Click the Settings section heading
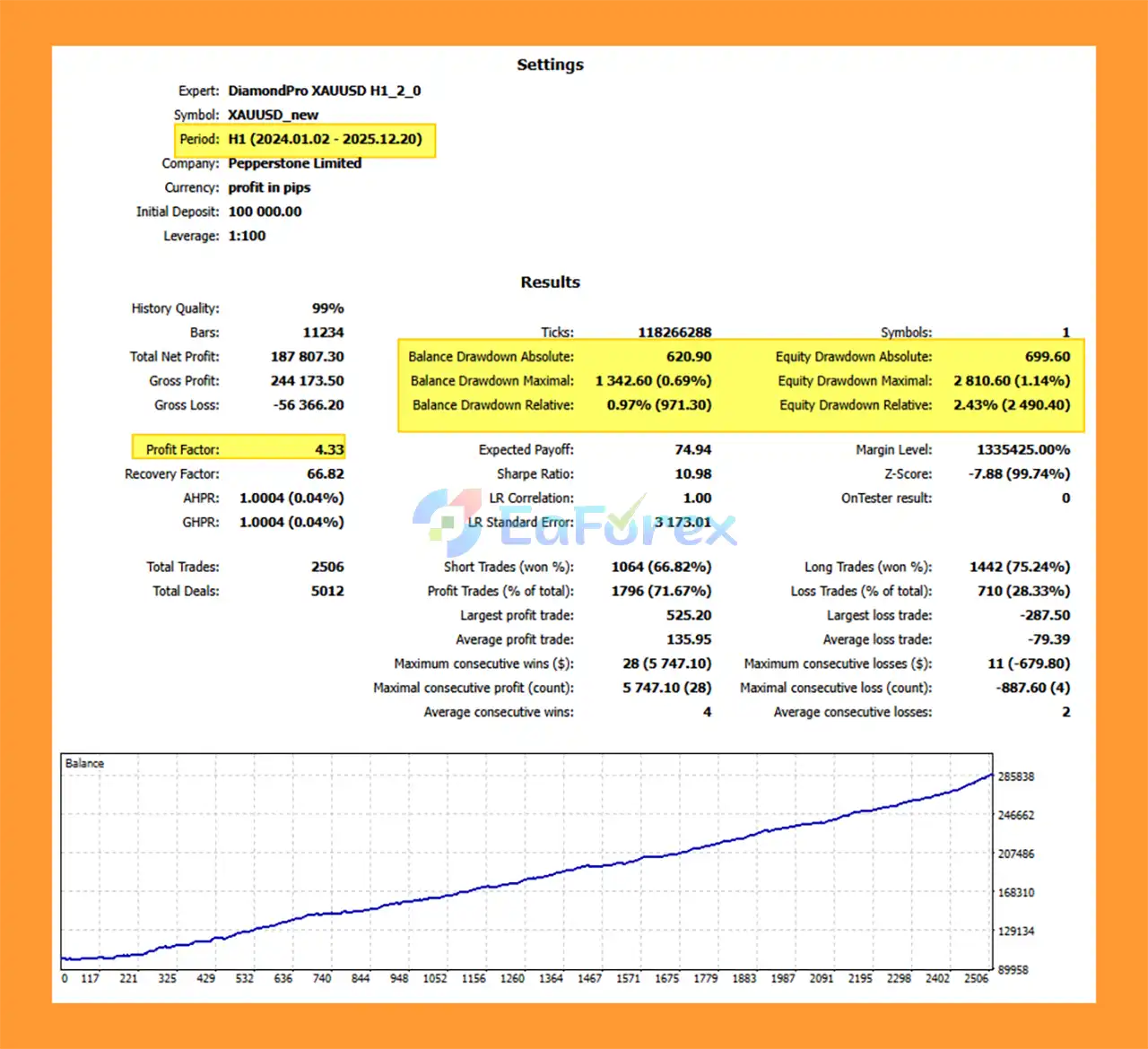1148x1049 pixels. [x=550, y=65]
